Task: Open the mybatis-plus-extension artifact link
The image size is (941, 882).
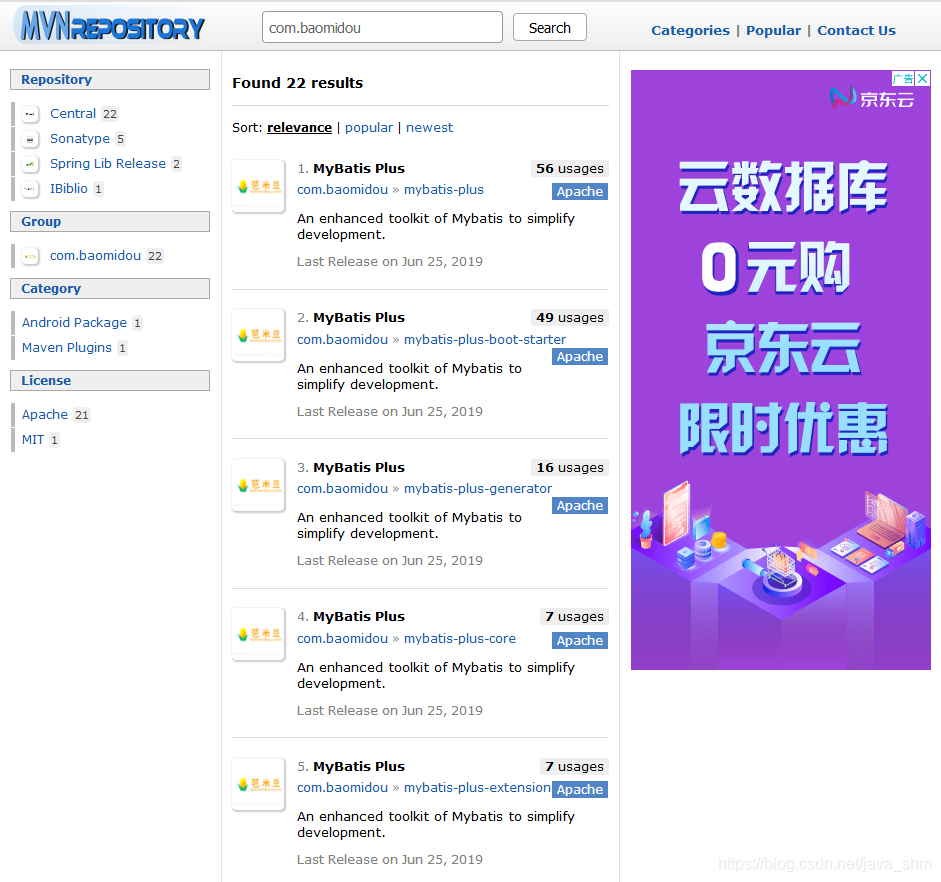Action: tap(477, 788)
